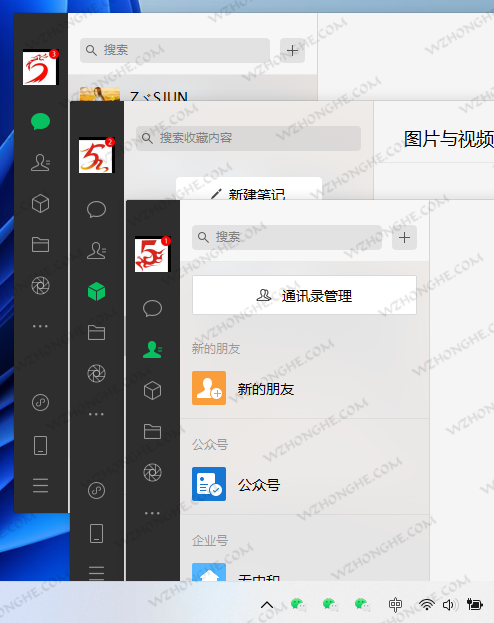The image size is (494, 623).
Task: Click 搜索收藏内容 search field
Action: click(248, 138)
